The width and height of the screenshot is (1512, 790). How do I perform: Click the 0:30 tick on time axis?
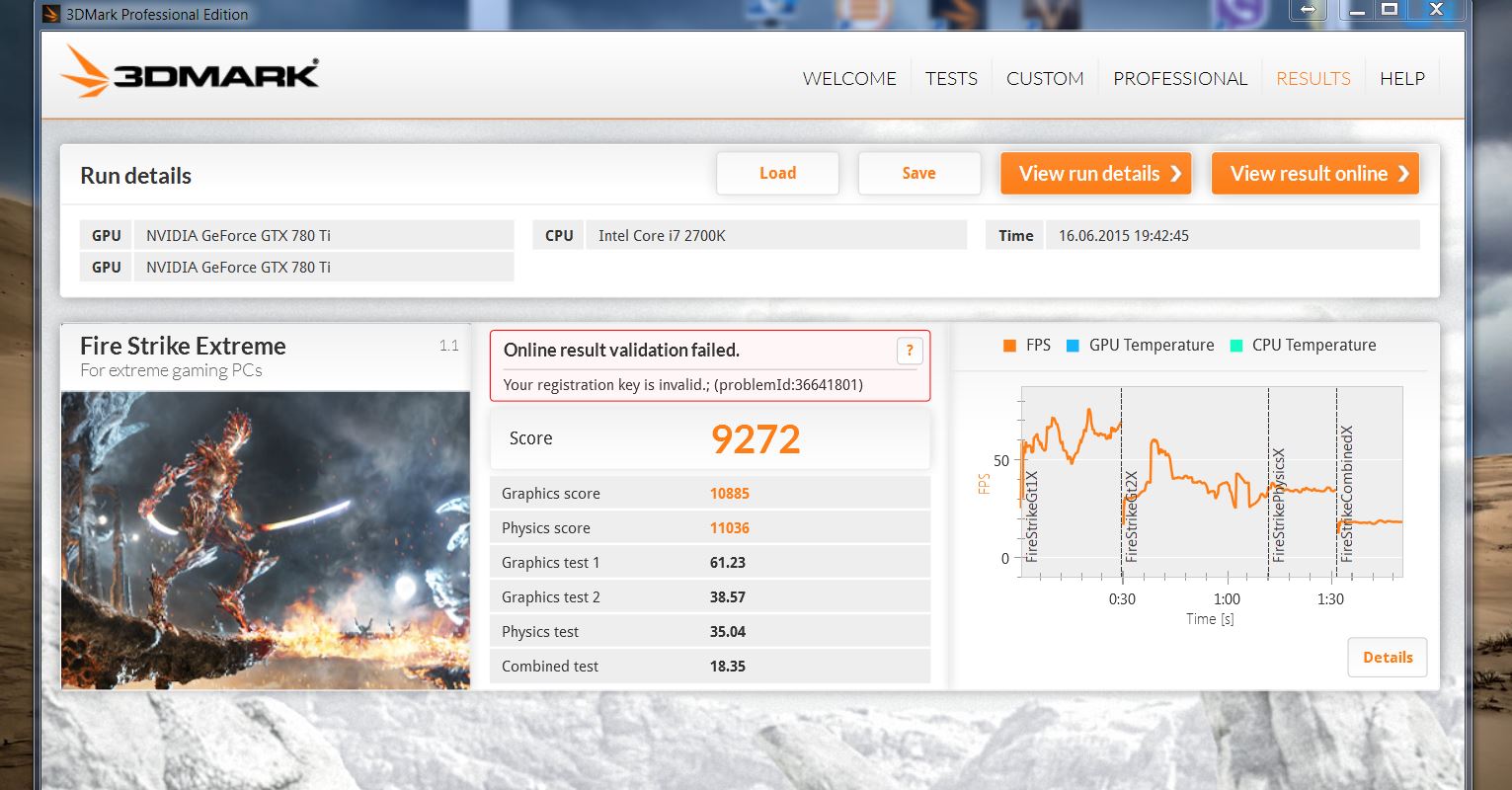(1122, 599)
